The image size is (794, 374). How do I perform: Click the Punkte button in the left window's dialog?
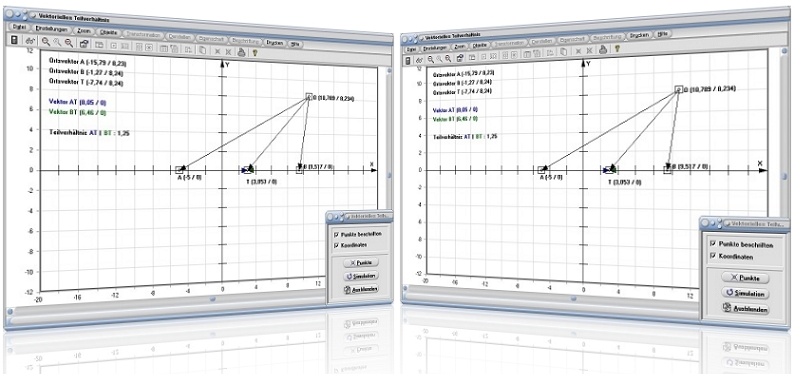click(361, 263)
